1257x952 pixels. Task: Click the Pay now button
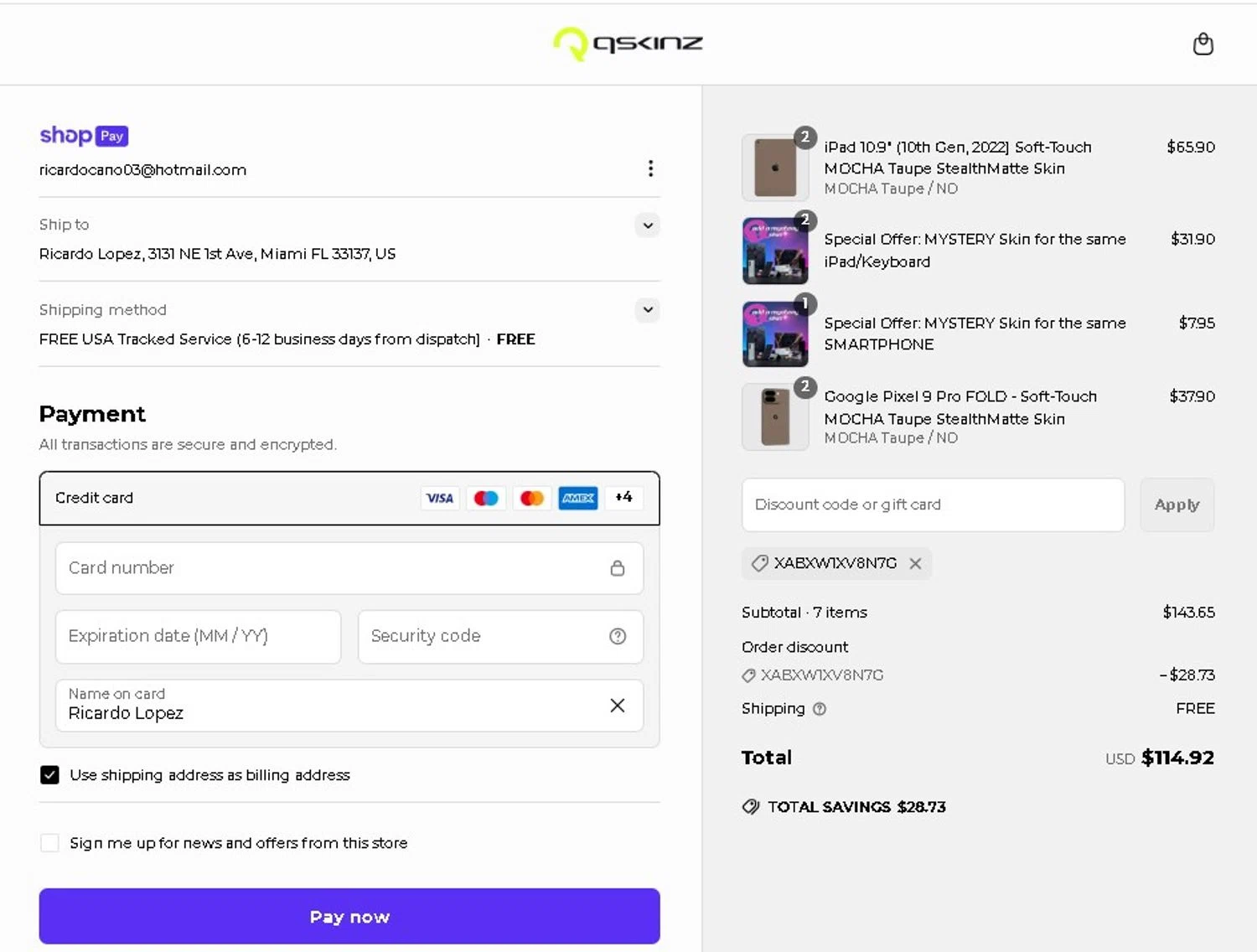click(349, 916)
